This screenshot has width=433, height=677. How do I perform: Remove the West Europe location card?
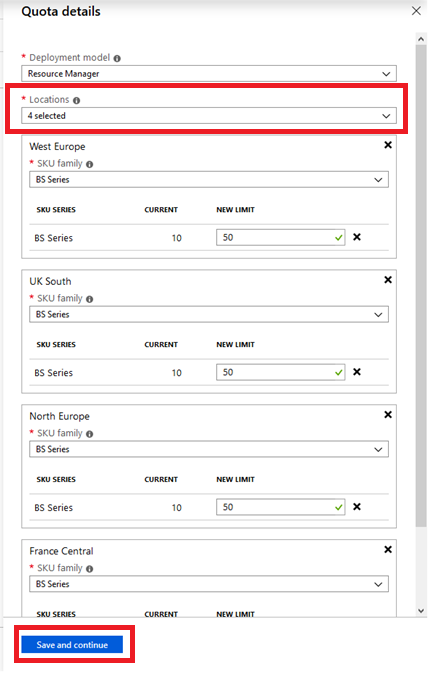(x=388, y=145)
